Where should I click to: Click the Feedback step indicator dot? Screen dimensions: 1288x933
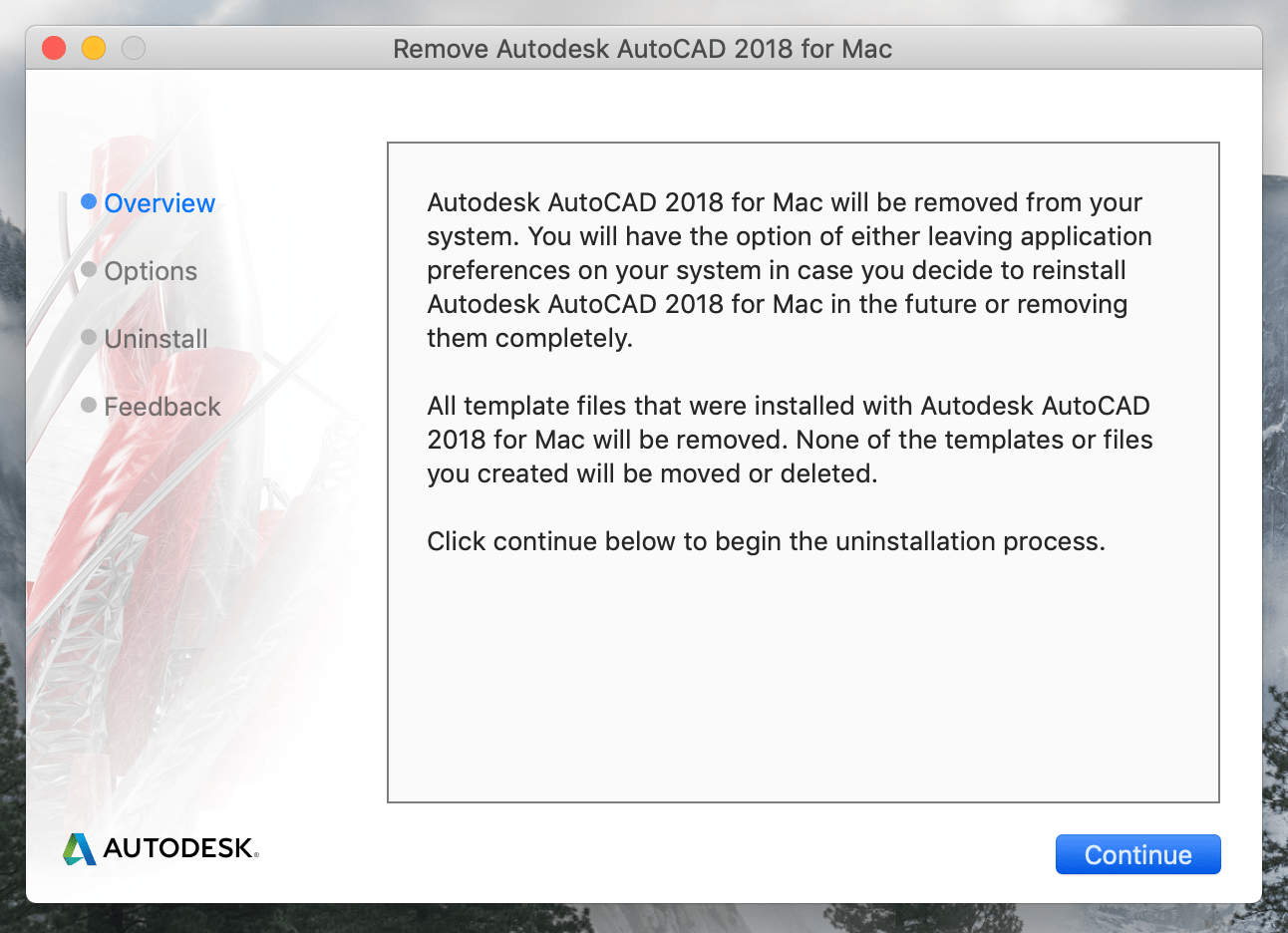click(91, 407)
